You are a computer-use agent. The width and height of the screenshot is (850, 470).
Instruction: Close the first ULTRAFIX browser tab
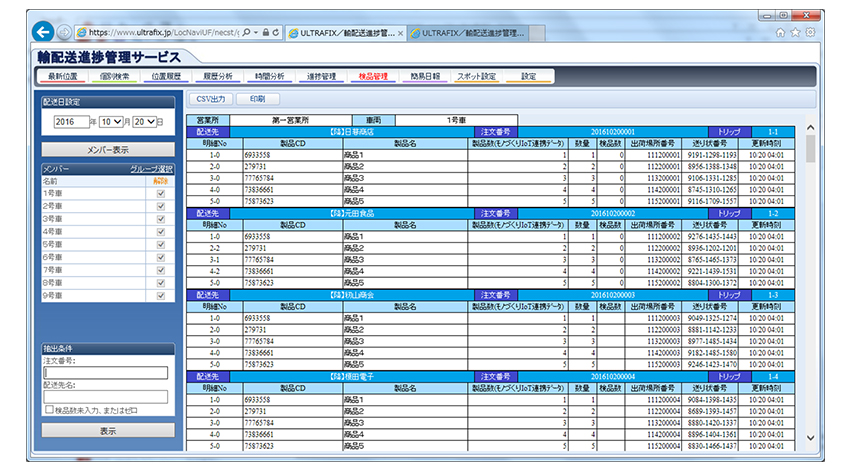[401, 32]
